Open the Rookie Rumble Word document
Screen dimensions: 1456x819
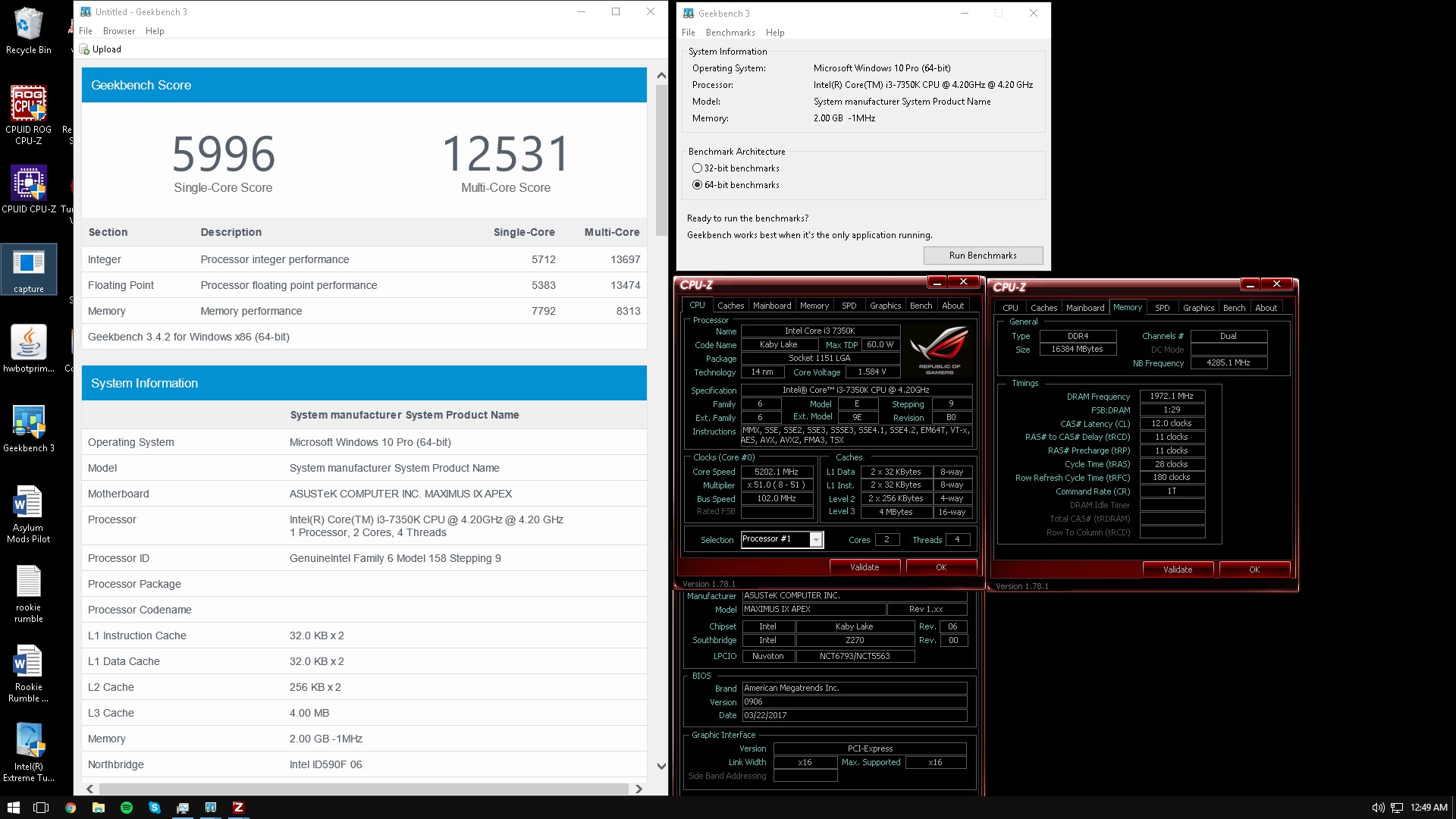(28, 673)
